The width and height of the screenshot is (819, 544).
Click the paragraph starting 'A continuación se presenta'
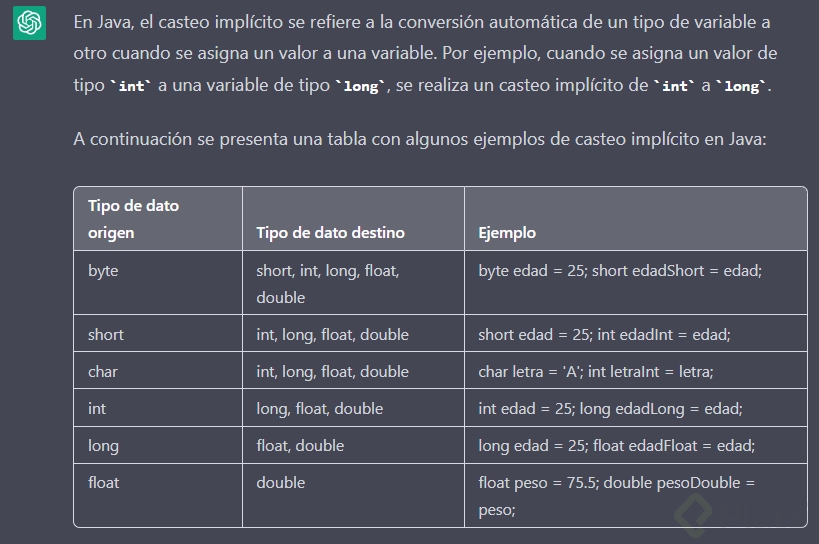[419, 139]
